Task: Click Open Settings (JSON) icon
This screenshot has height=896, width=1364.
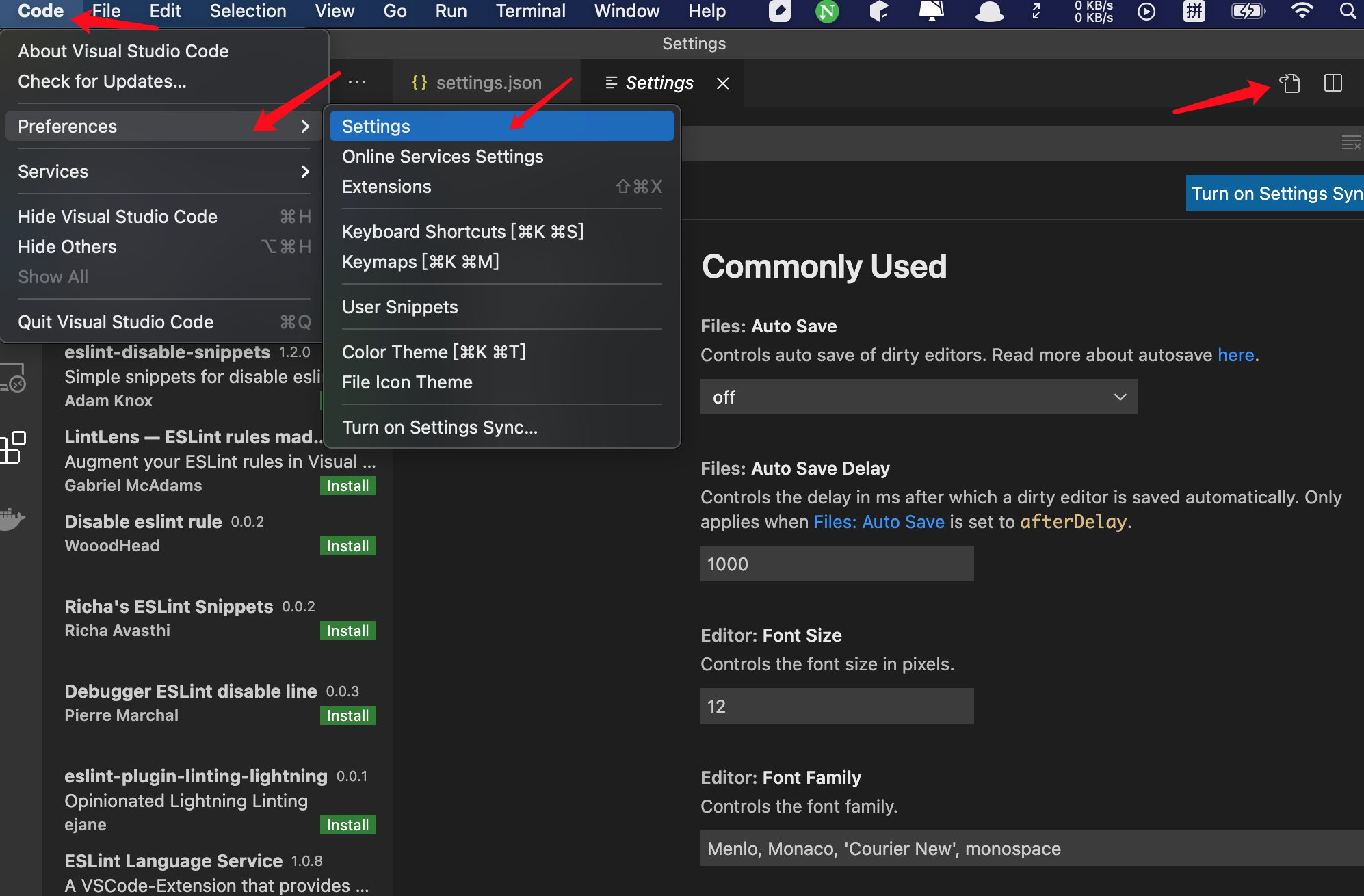Action: pos(1290,83)
